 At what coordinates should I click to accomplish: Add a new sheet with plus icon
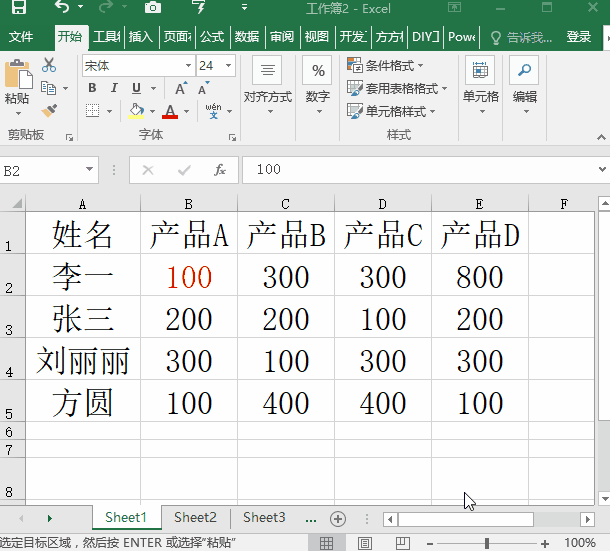[x=338, y=519]
